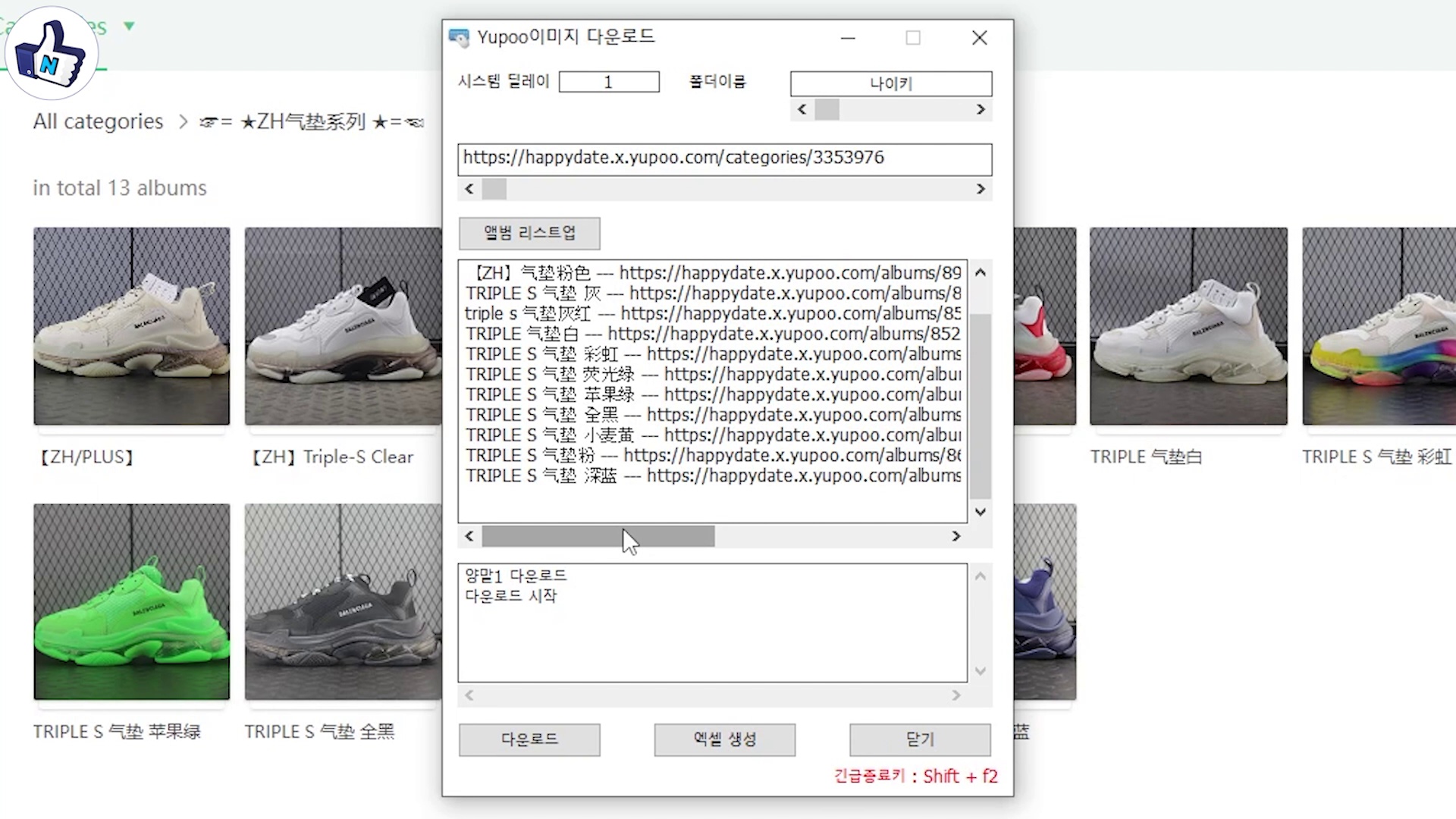Click the thumbs-up N logo icon
This screenshot has height=819, width=1456.
pyautogui.click(x=51, y=53)
